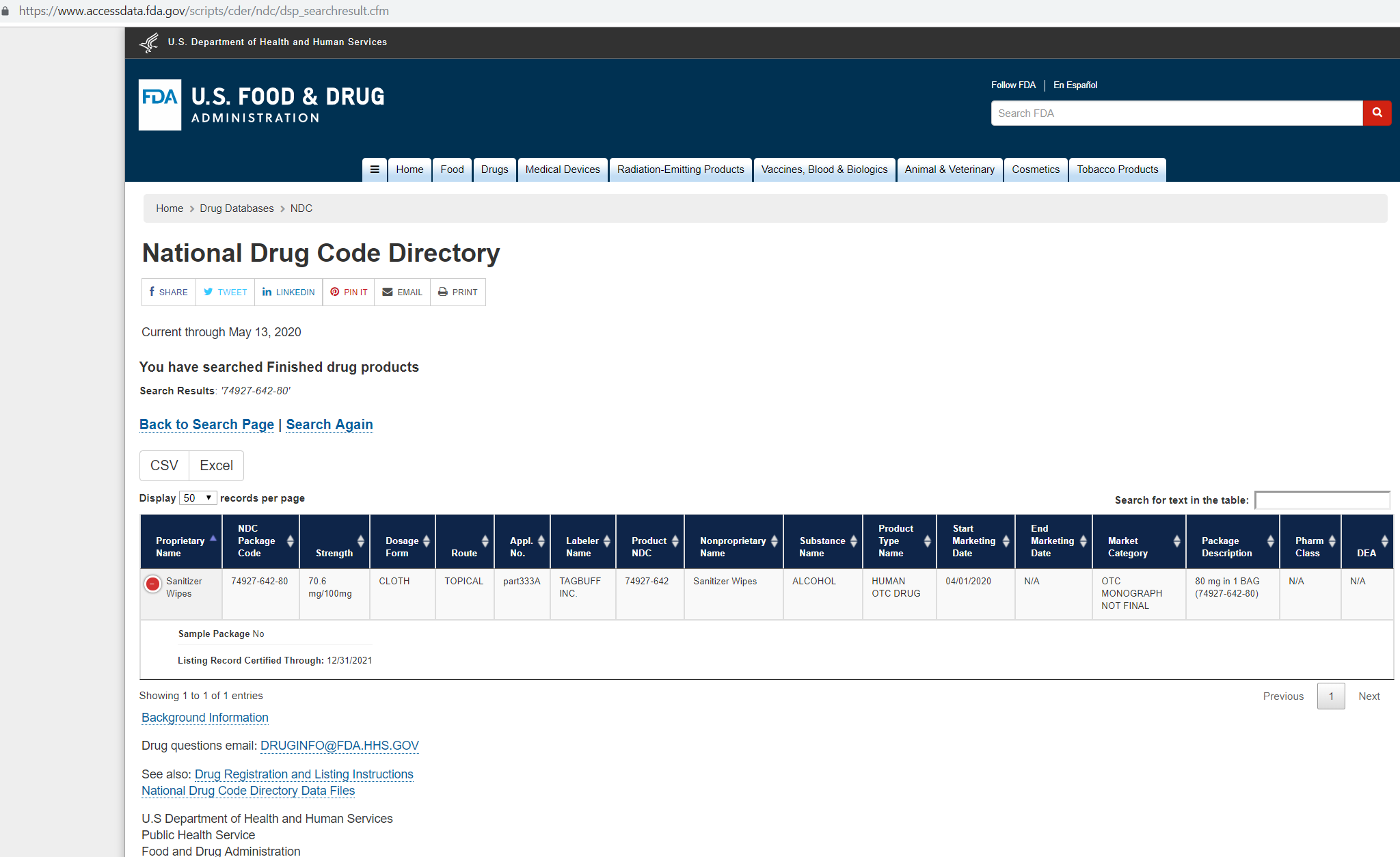The image size is (1400, 857).
Task: Click the TWEET bird icon
Action: click(208, 292)
